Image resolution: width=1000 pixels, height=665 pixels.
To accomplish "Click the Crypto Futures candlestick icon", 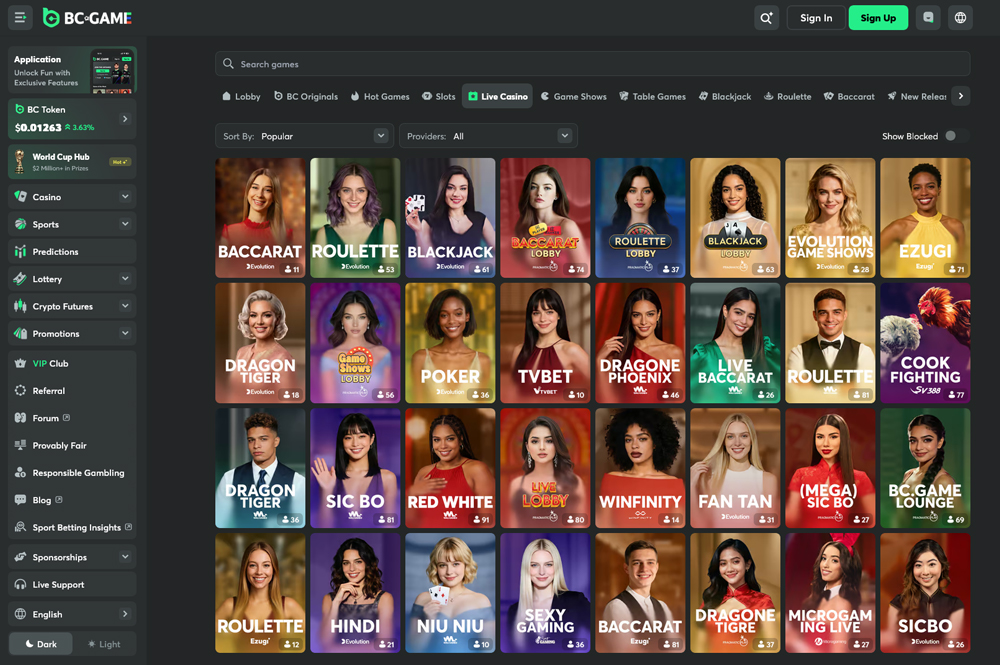I will point(20,306).
